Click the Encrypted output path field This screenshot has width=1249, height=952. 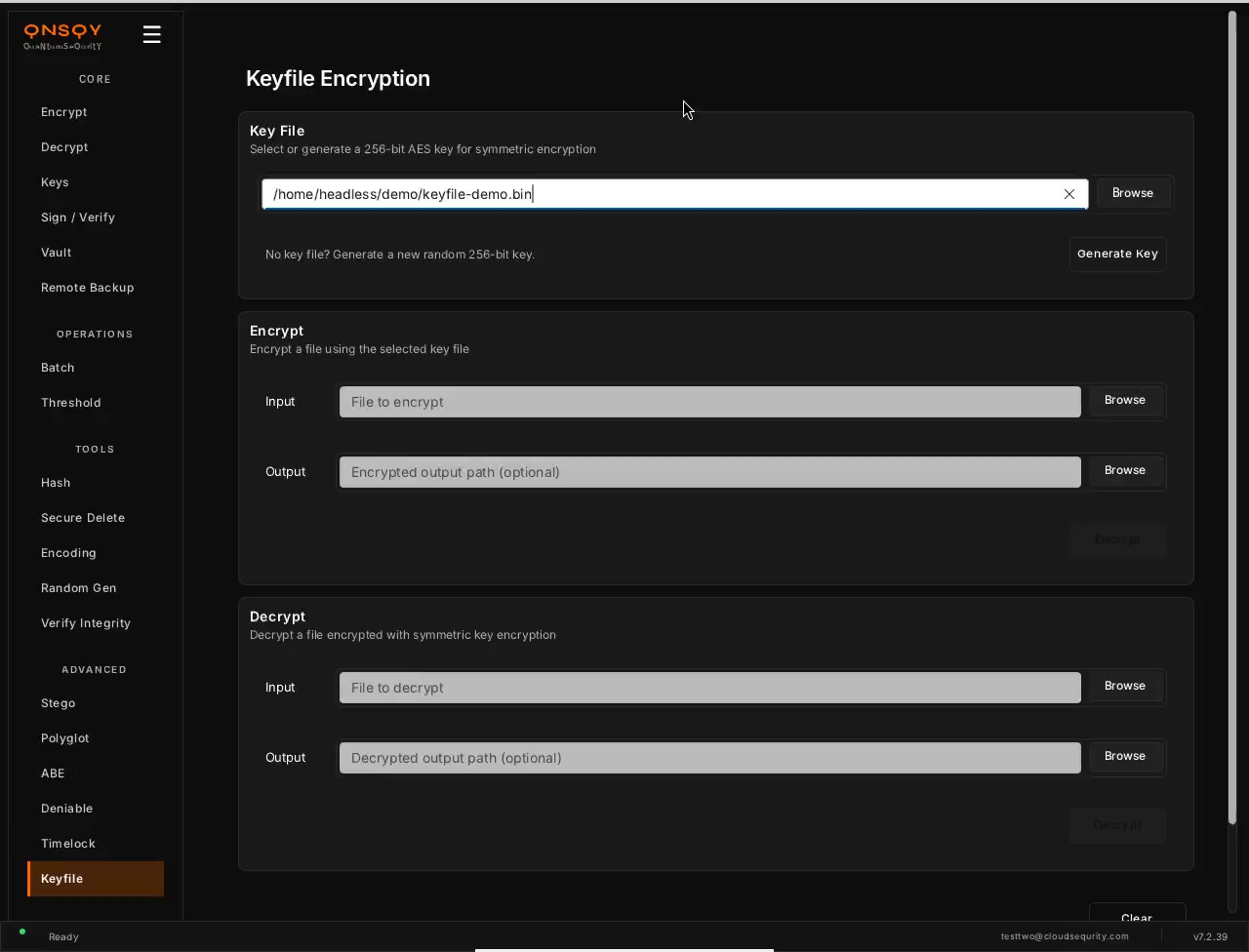(709, 472)
